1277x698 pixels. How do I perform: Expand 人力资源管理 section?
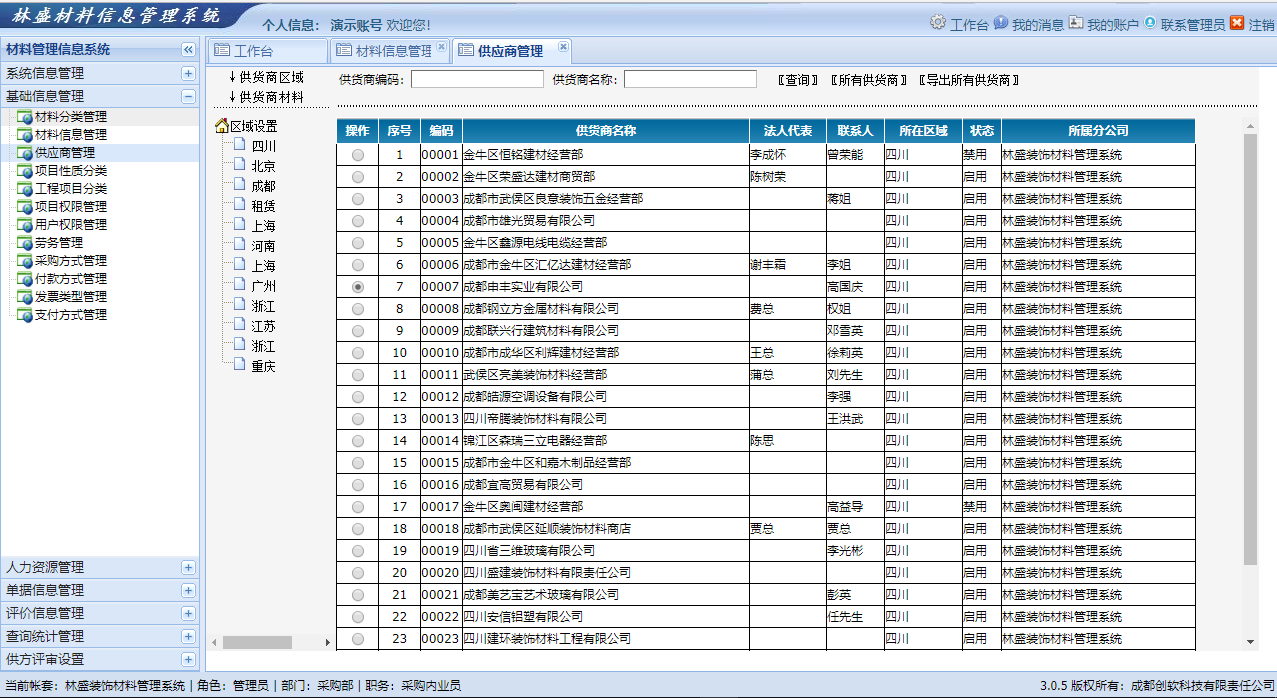[188, 567]
